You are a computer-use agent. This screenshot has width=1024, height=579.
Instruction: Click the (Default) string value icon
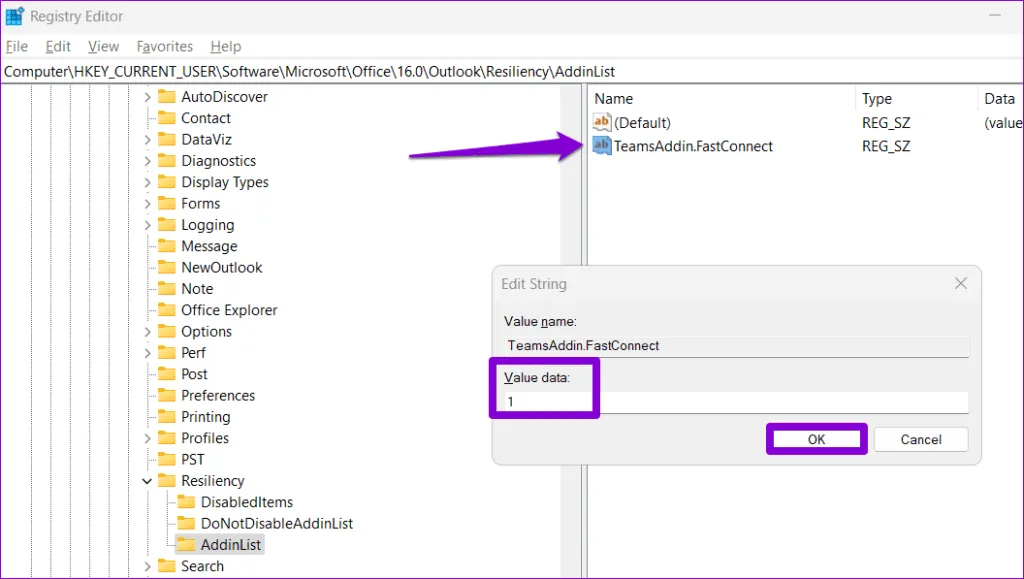point(602,123)
